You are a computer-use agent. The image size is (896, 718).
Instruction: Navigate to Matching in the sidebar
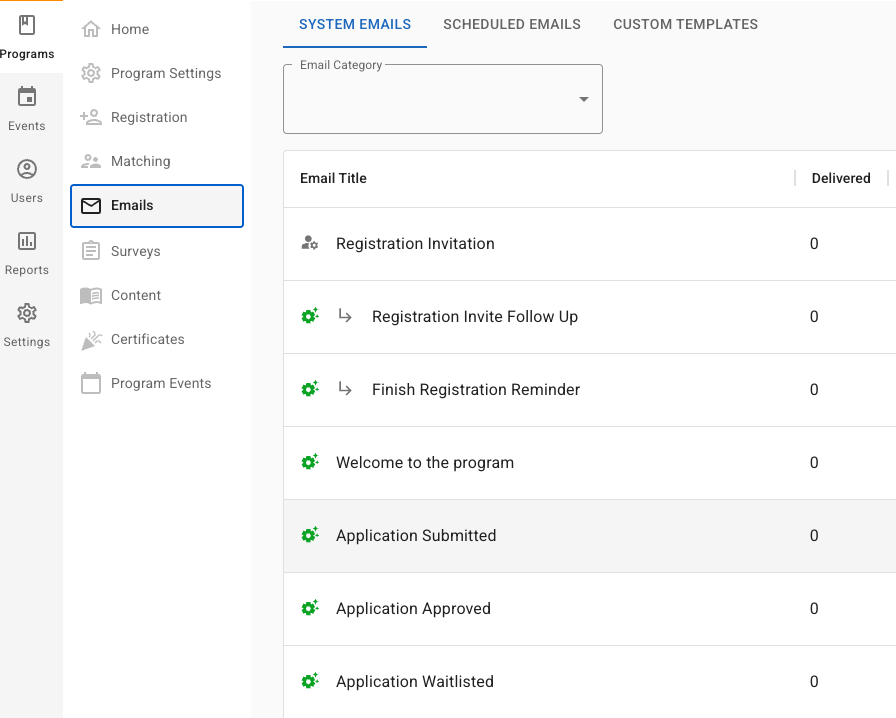[140, 161]
